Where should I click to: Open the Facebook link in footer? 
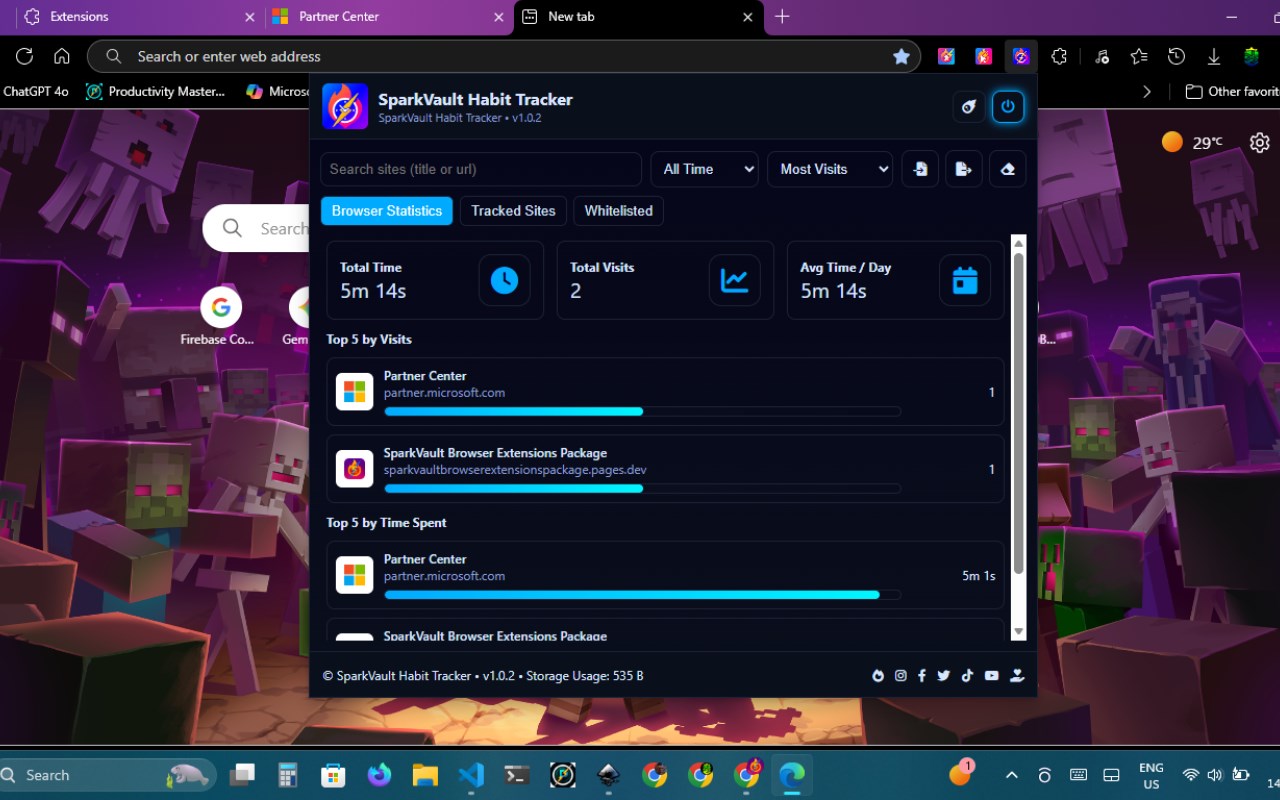(x=922, y=676)
